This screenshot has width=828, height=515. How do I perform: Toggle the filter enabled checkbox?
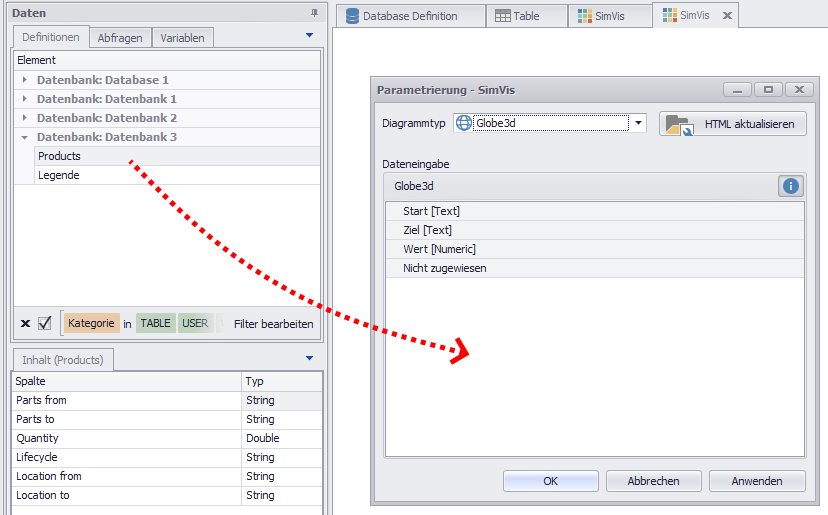[x=45, y=323]
